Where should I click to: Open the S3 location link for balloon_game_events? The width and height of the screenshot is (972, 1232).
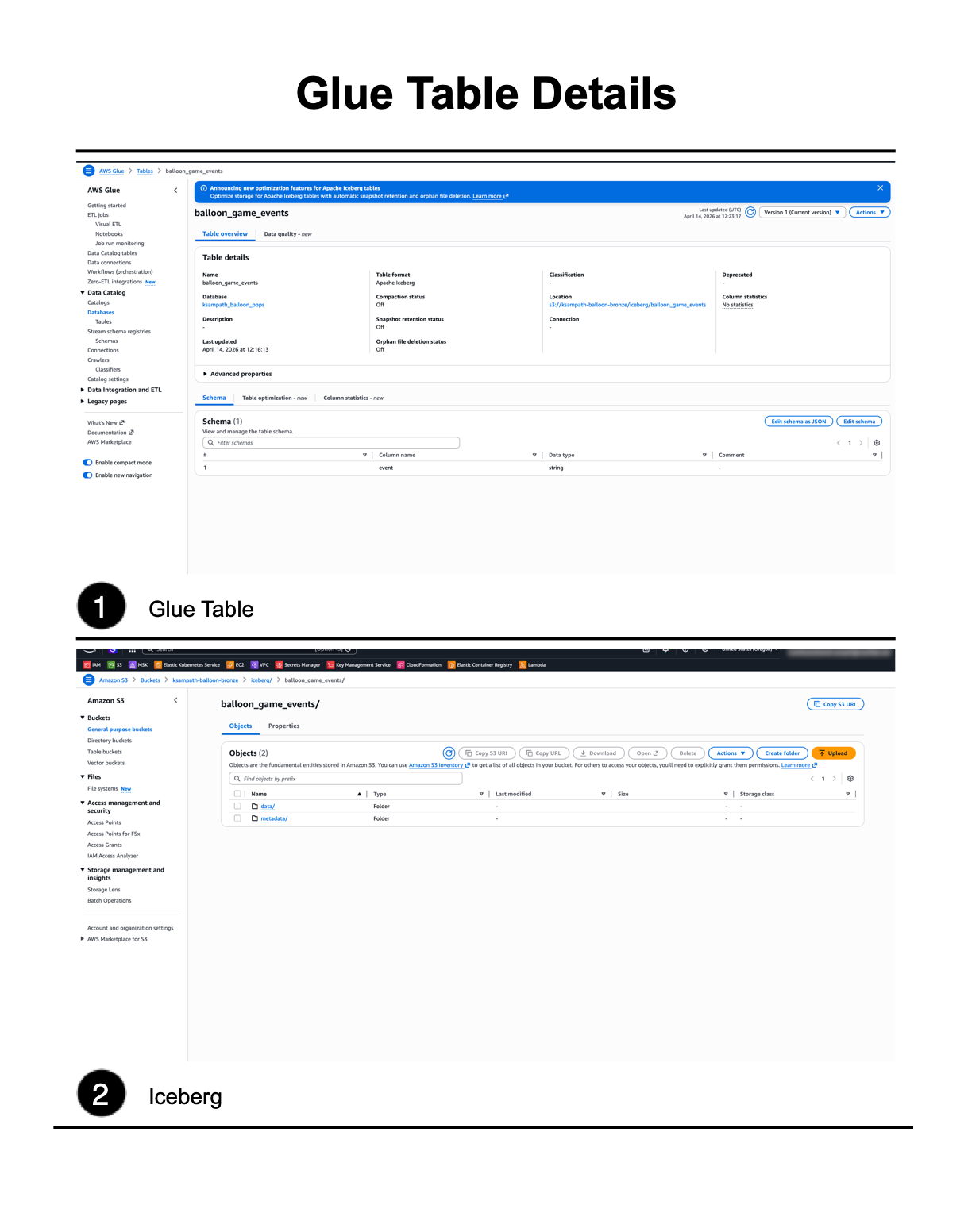coord(627,305)
